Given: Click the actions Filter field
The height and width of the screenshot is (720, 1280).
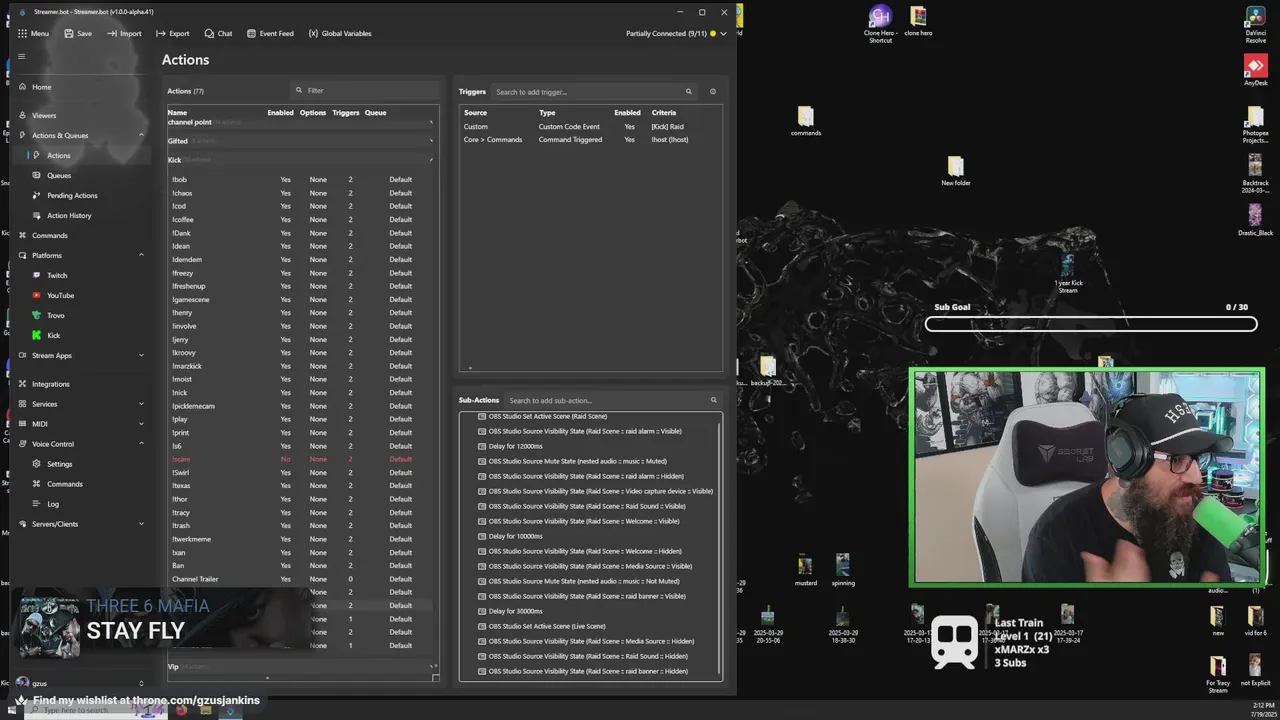Looking at the screenshot, I should [365, 90].
